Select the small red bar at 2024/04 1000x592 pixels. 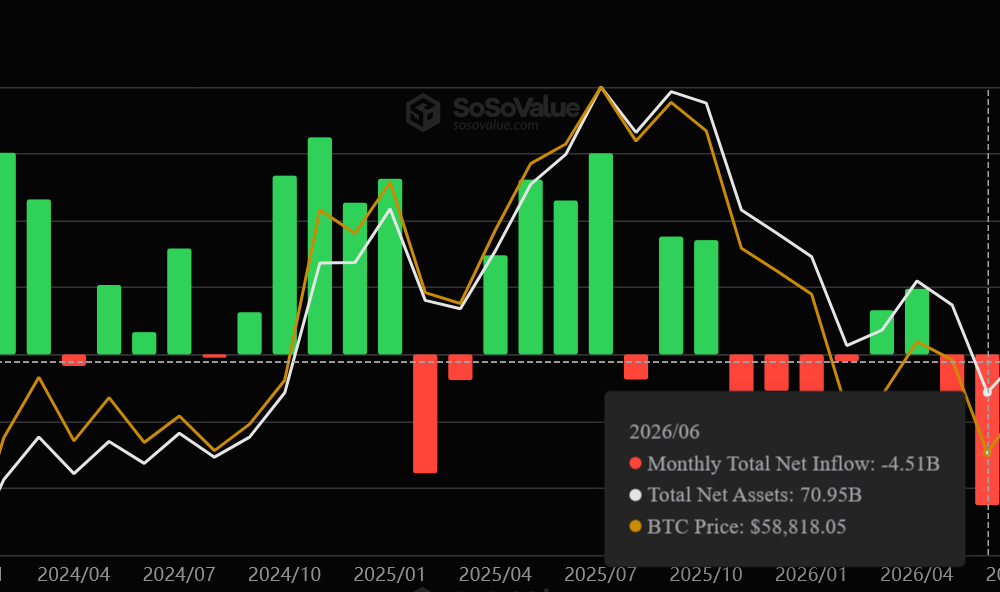tap(74, 360)
